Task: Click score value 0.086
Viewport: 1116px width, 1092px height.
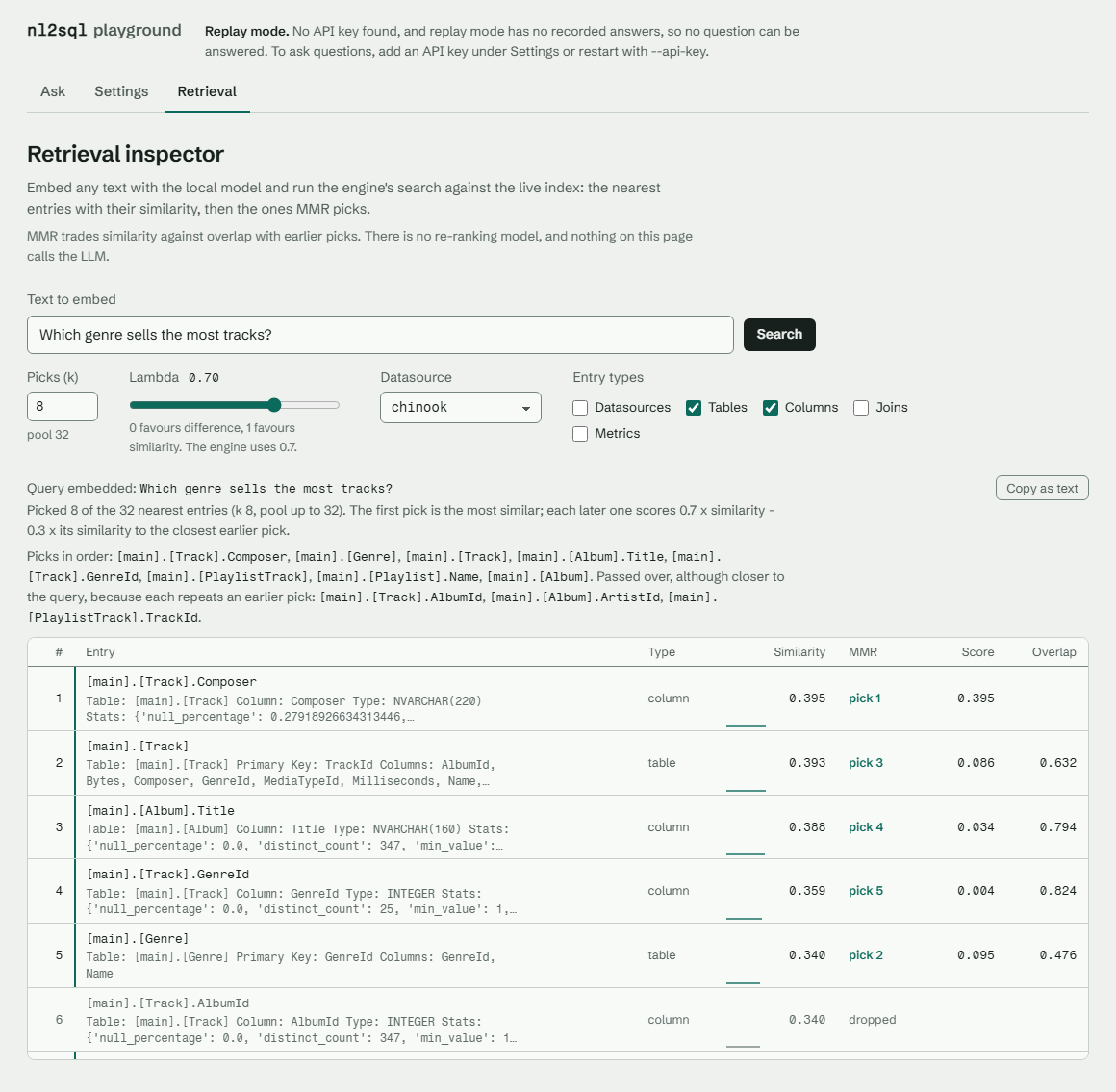Action: click(976, 762)
